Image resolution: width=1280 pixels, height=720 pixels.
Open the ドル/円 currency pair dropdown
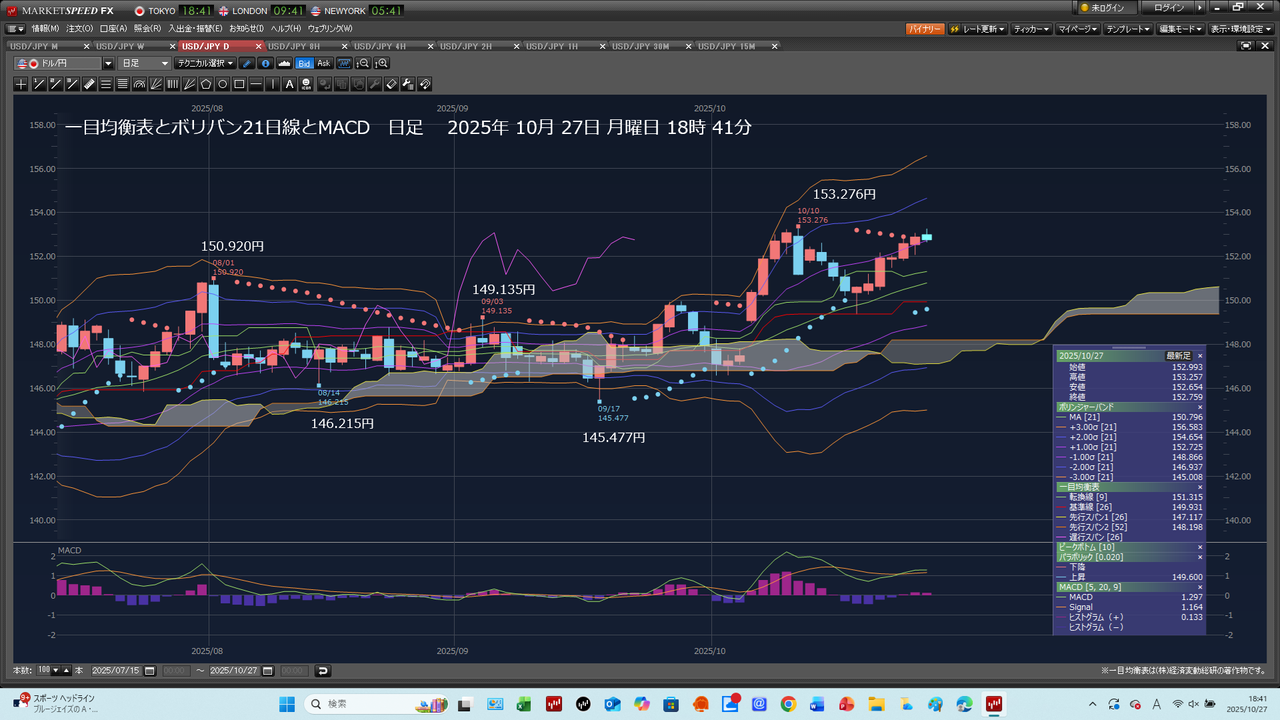tap(109, 63)
